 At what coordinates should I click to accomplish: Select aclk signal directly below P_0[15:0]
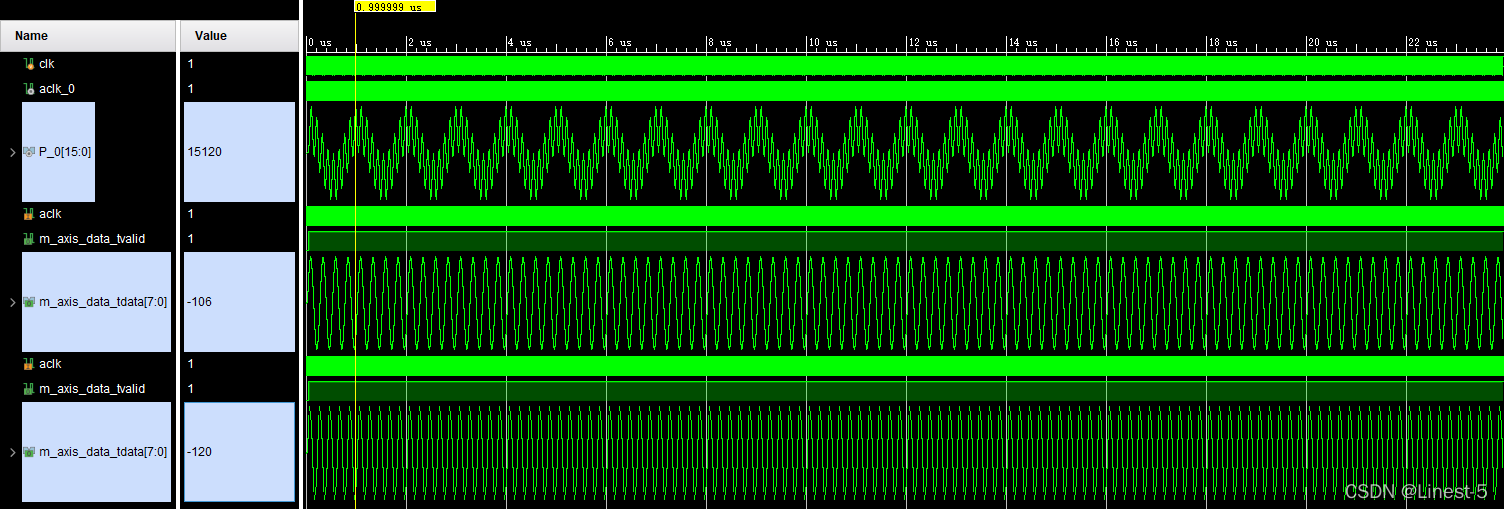[x=50, y=214]
